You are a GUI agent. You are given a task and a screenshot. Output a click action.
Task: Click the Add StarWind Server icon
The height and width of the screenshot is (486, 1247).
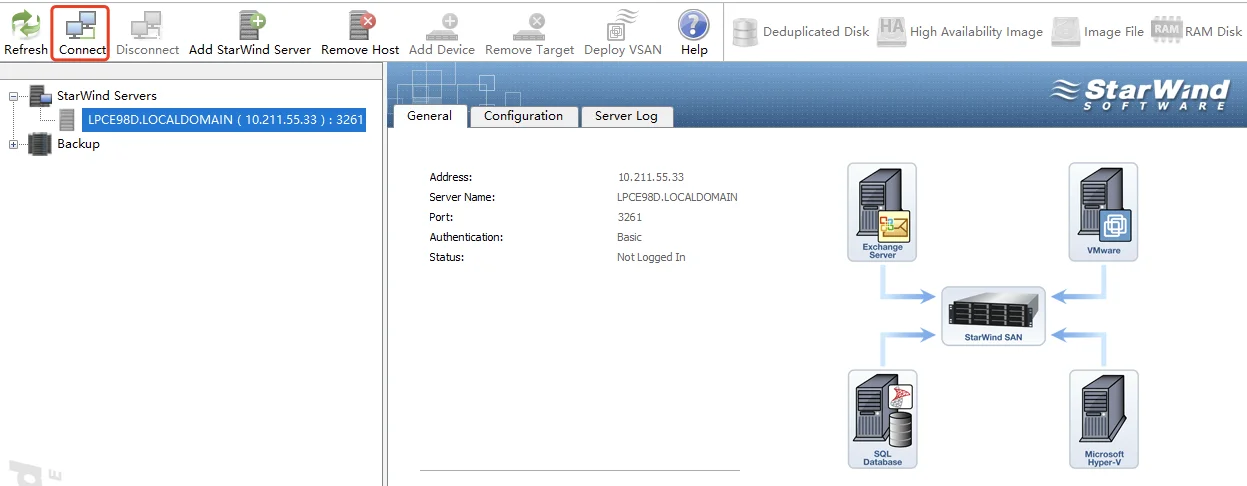click(250, 32)
